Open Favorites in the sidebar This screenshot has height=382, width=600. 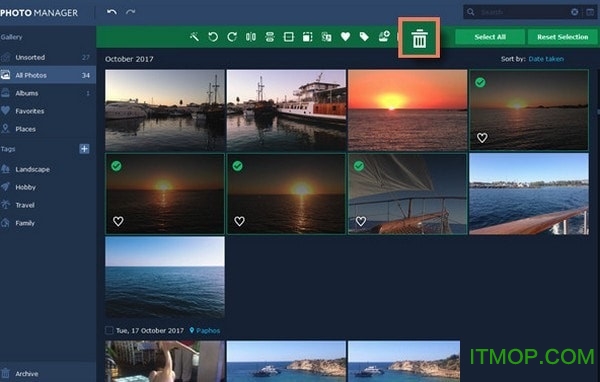coord(48,111)
